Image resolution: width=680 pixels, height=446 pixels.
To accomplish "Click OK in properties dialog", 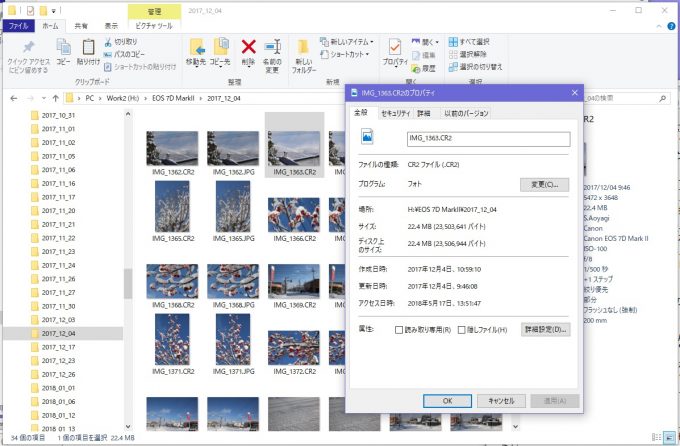I will tap(447, 401).
